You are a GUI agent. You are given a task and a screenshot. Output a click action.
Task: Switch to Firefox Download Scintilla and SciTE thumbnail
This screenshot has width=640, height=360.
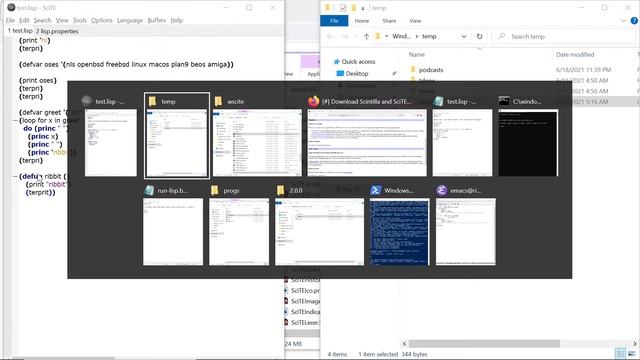pos(367,142)
